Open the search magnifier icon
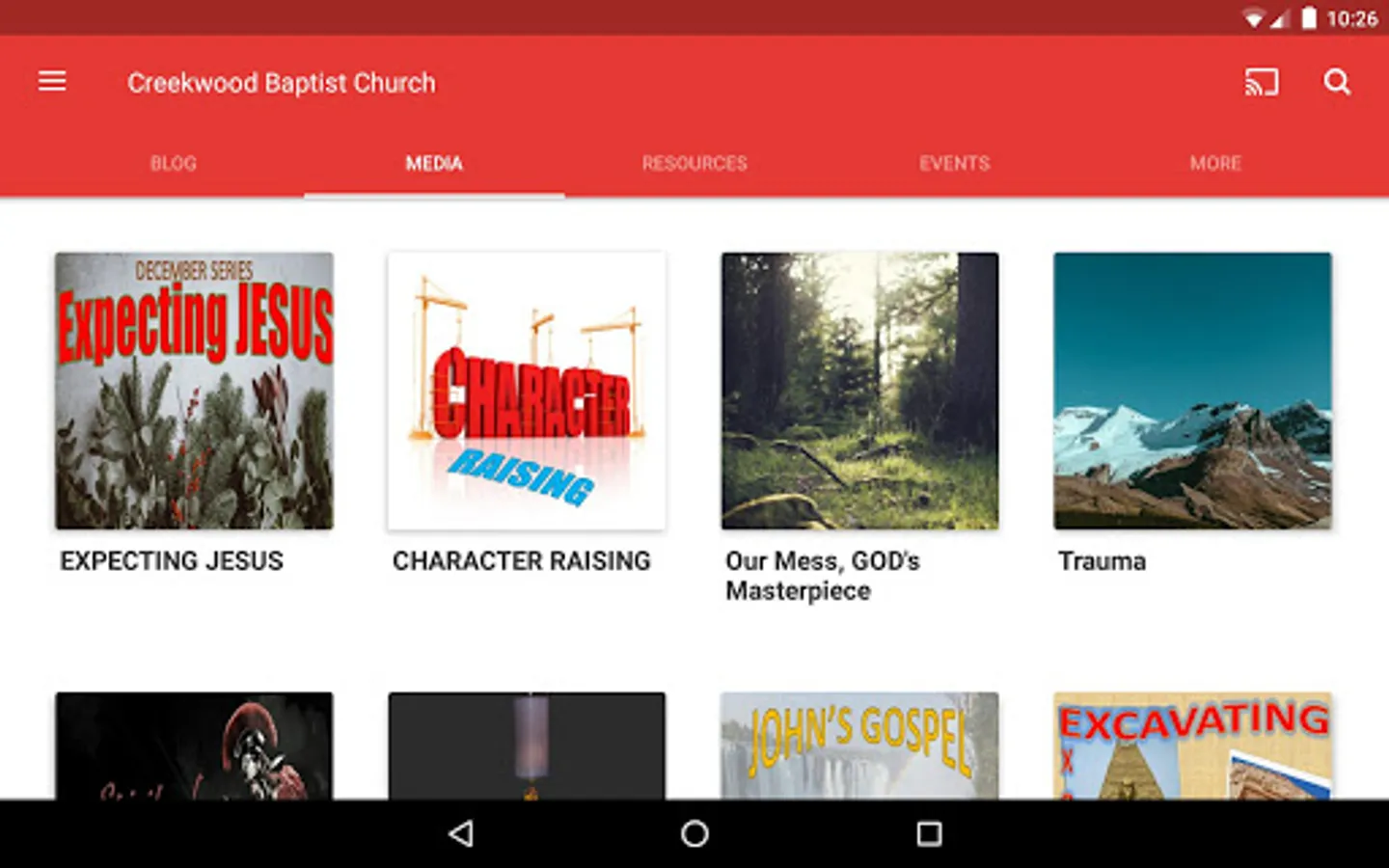1389x868 pixels. point(1337,82)
